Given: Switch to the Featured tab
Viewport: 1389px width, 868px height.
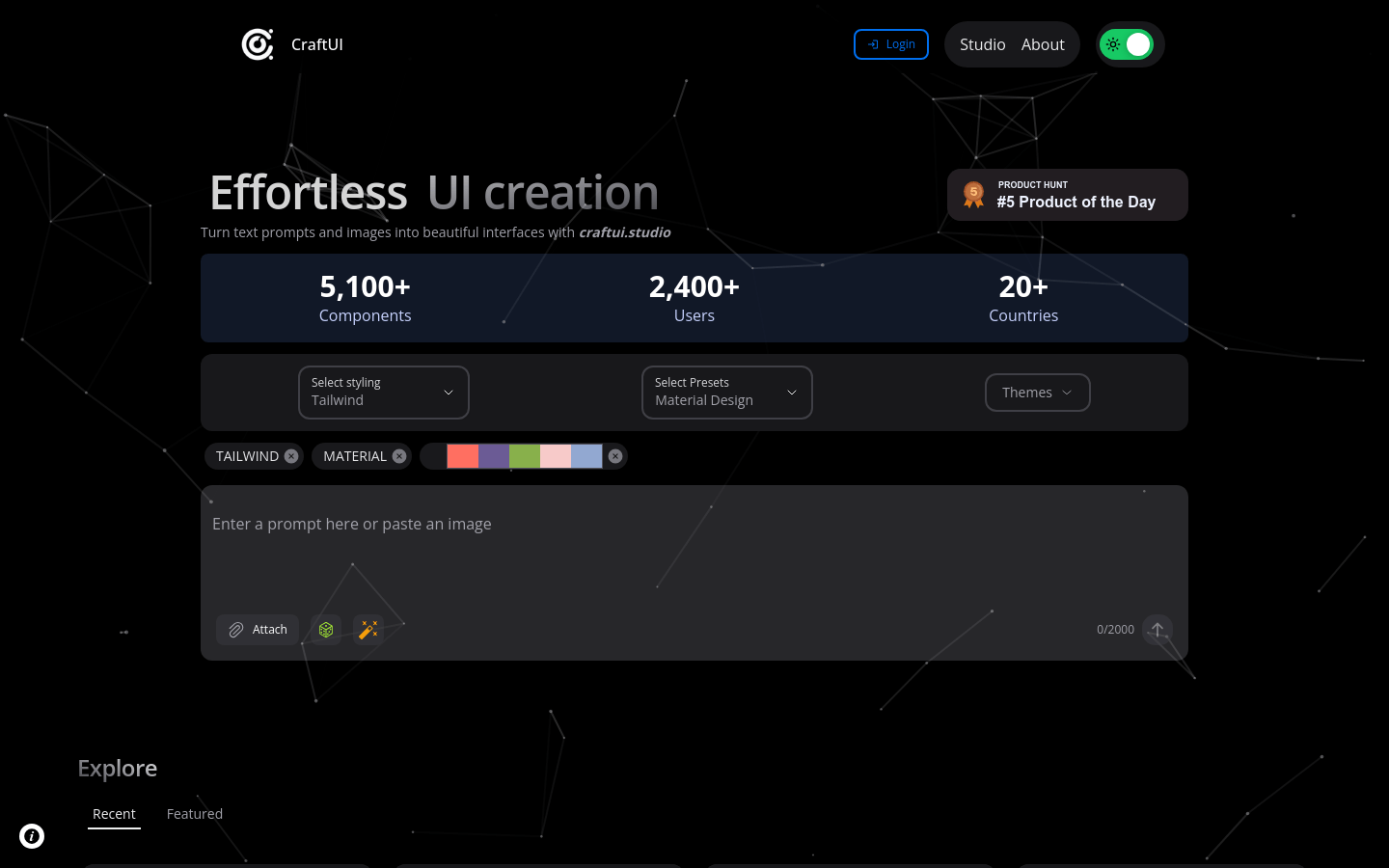Looking at the screenshot, I should coord(195,814).
